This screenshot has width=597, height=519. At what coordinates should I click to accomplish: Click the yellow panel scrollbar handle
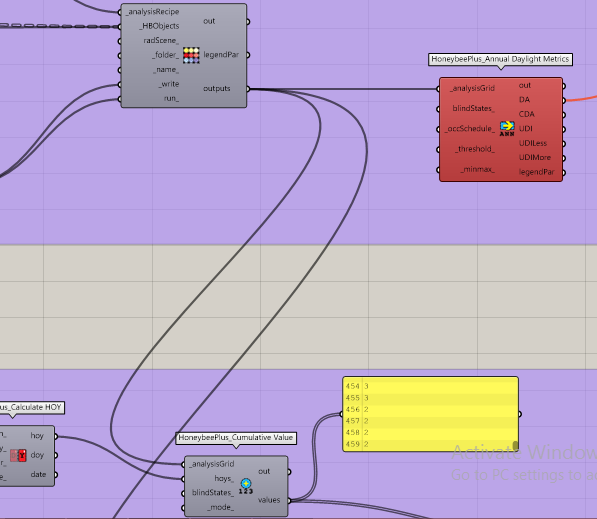pos(516,446)
